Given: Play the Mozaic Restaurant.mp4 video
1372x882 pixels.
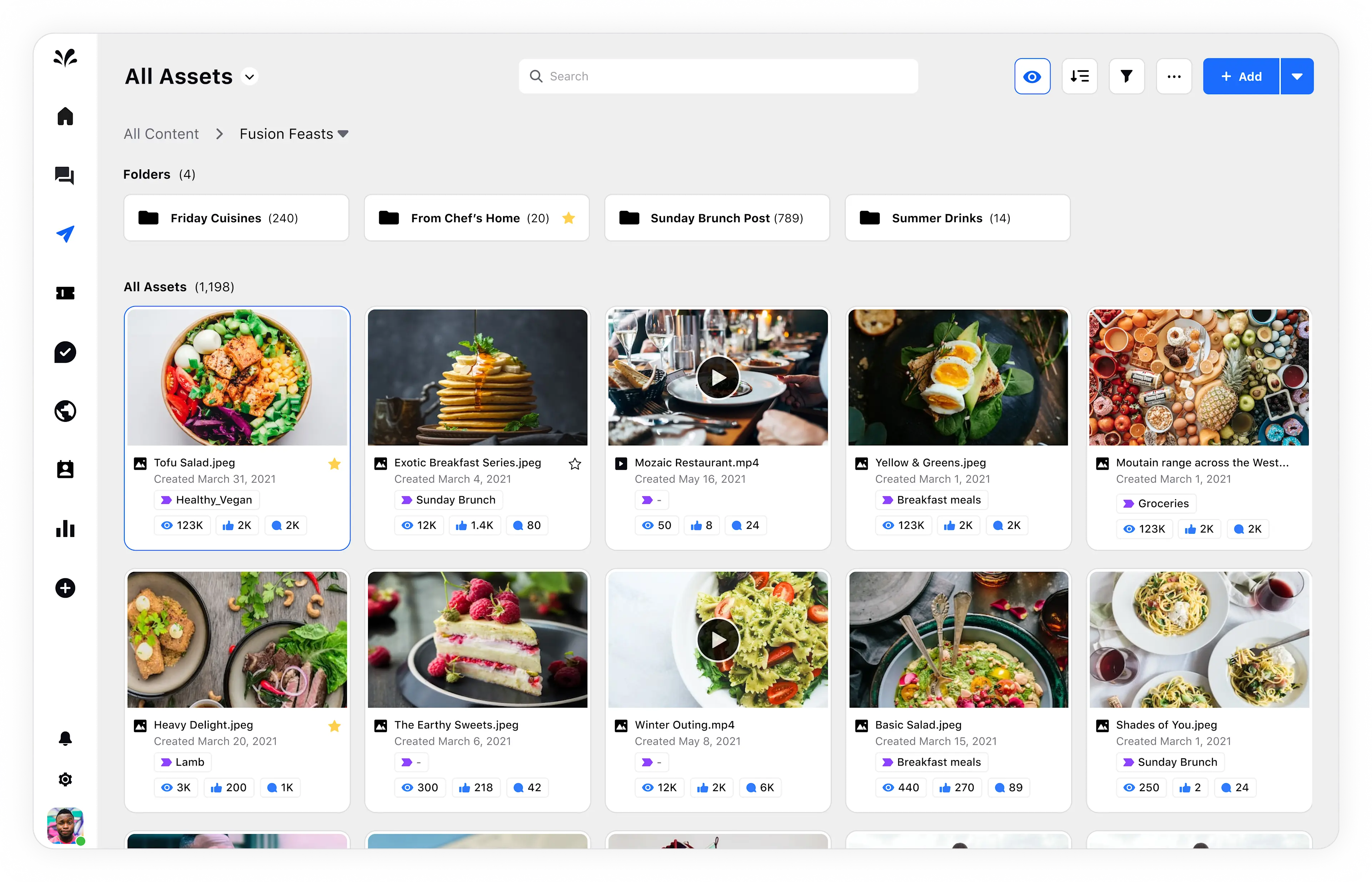Looking at the screenshot, I should pos(718,378).
